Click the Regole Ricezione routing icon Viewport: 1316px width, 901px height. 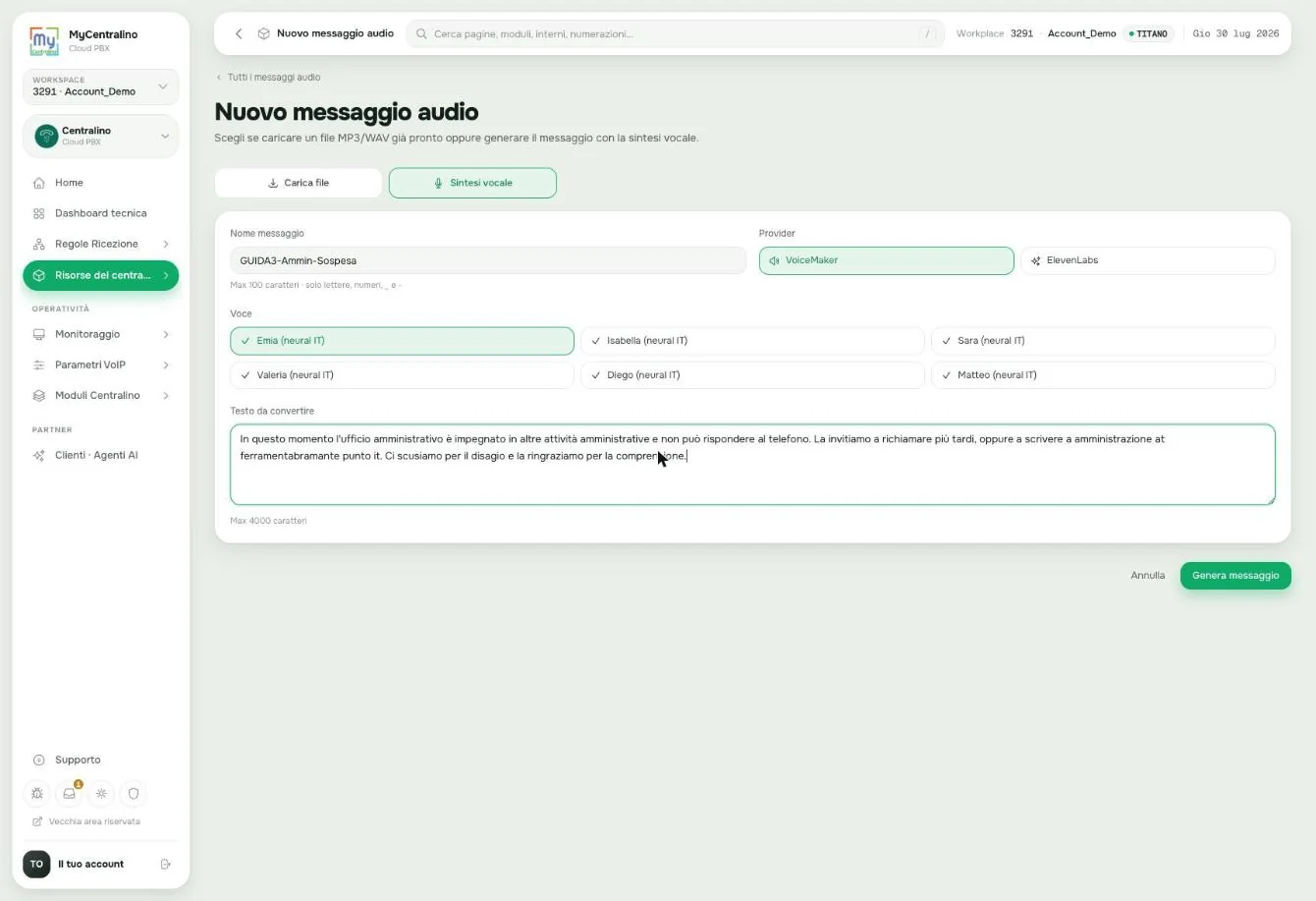click(39, 244)
